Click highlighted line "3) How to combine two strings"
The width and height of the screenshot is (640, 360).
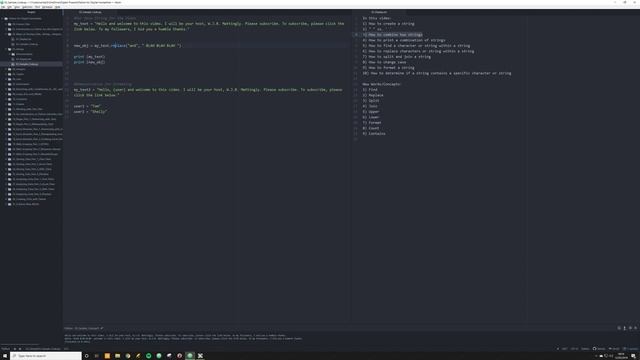click(392, 35)
